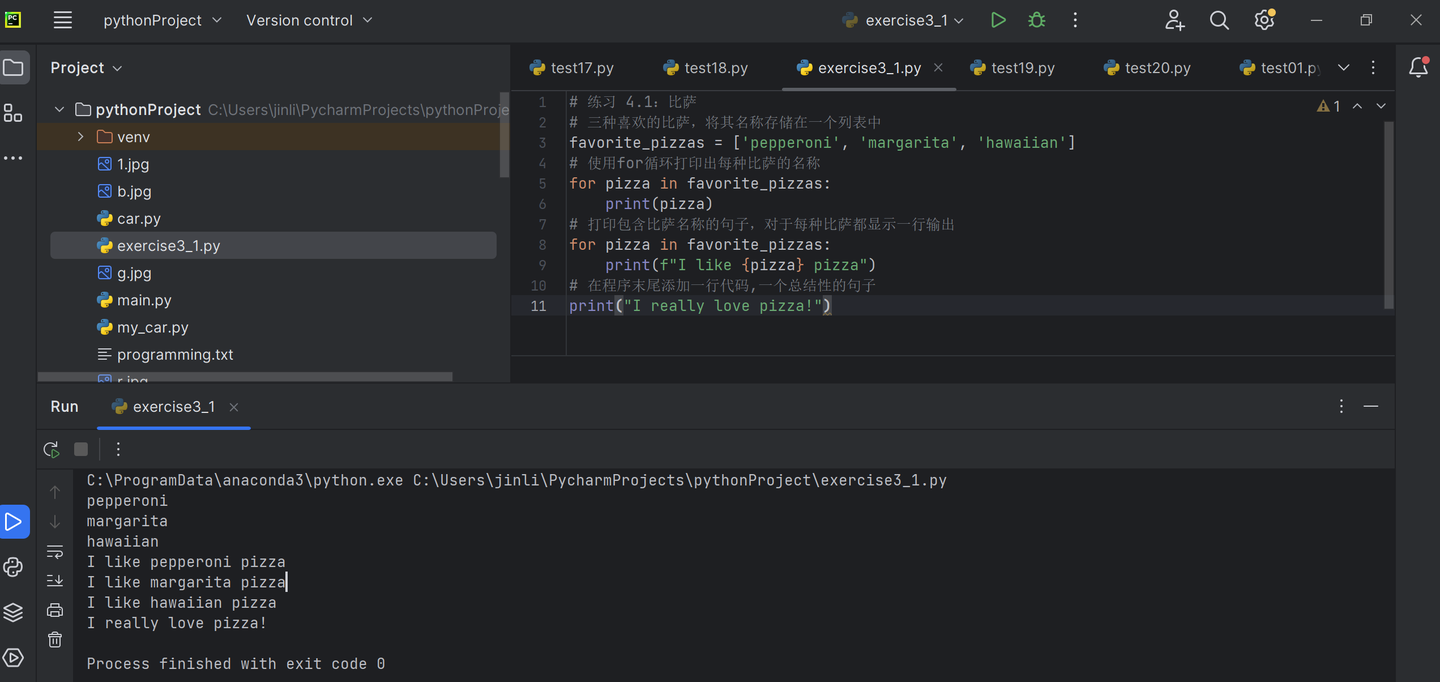Toggle scroll to end of console

[55, 581]
